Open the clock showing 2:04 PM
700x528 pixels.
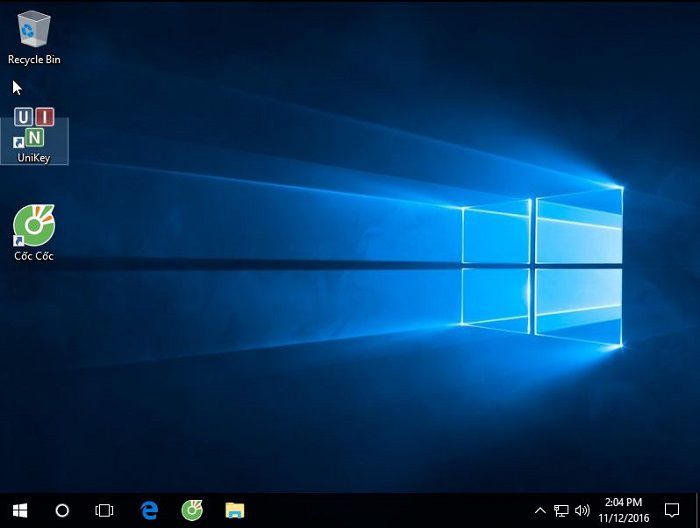coord(624,511)
